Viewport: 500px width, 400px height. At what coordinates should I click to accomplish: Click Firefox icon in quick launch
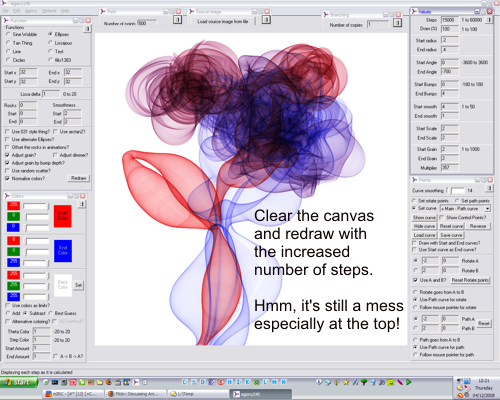[109, 382]
